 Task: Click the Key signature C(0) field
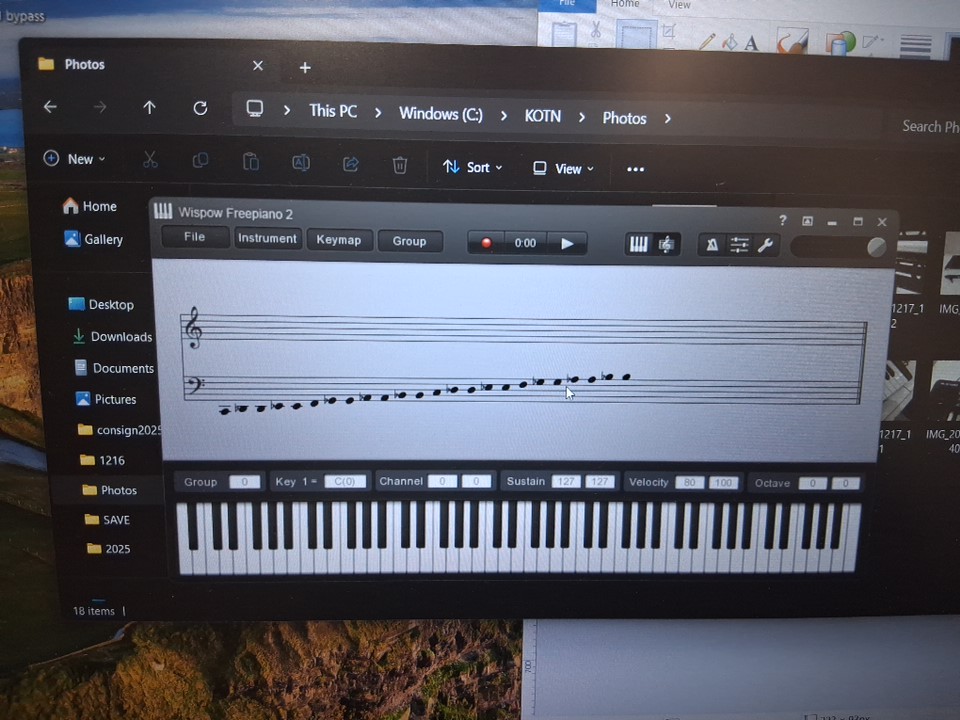click(x=344, y=481)
